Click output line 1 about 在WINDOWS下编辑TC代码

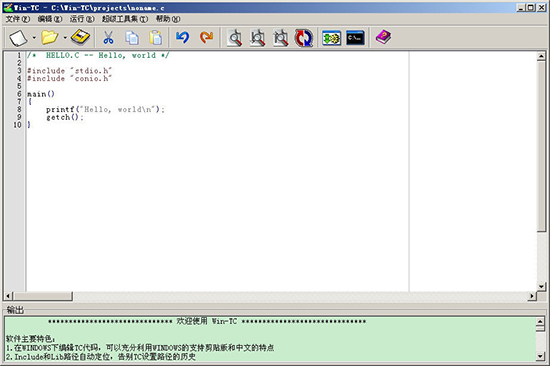click(140, 348)
